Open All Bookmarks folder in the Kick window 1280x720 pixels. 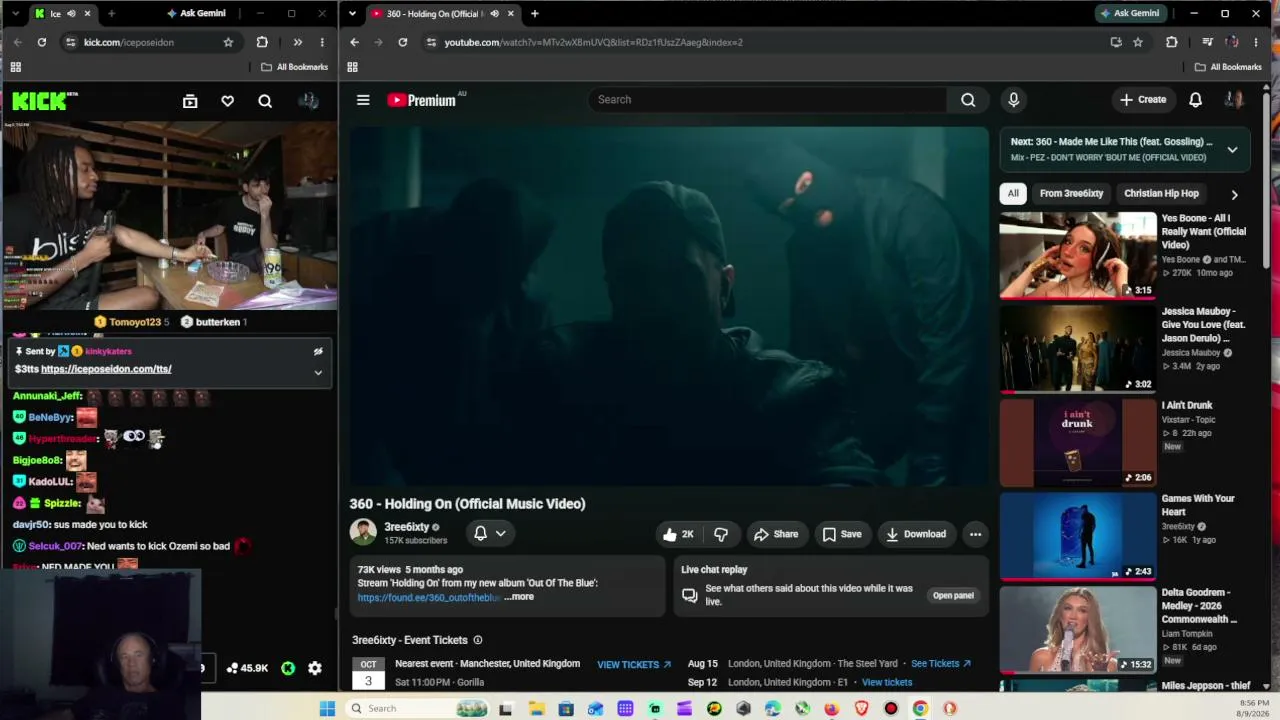[x=295, y=67]
